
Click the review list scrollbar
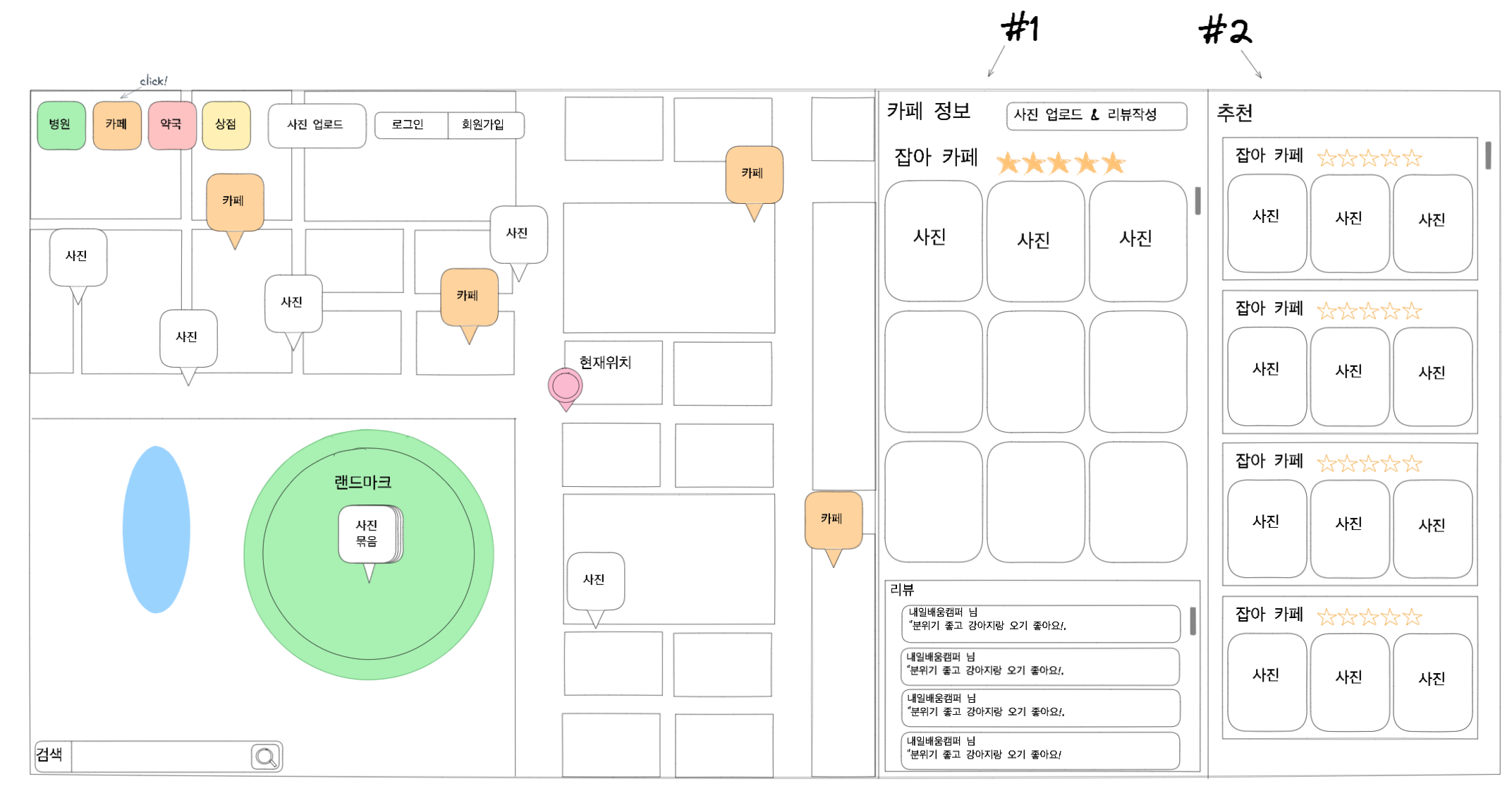(x=1193, y=621)
